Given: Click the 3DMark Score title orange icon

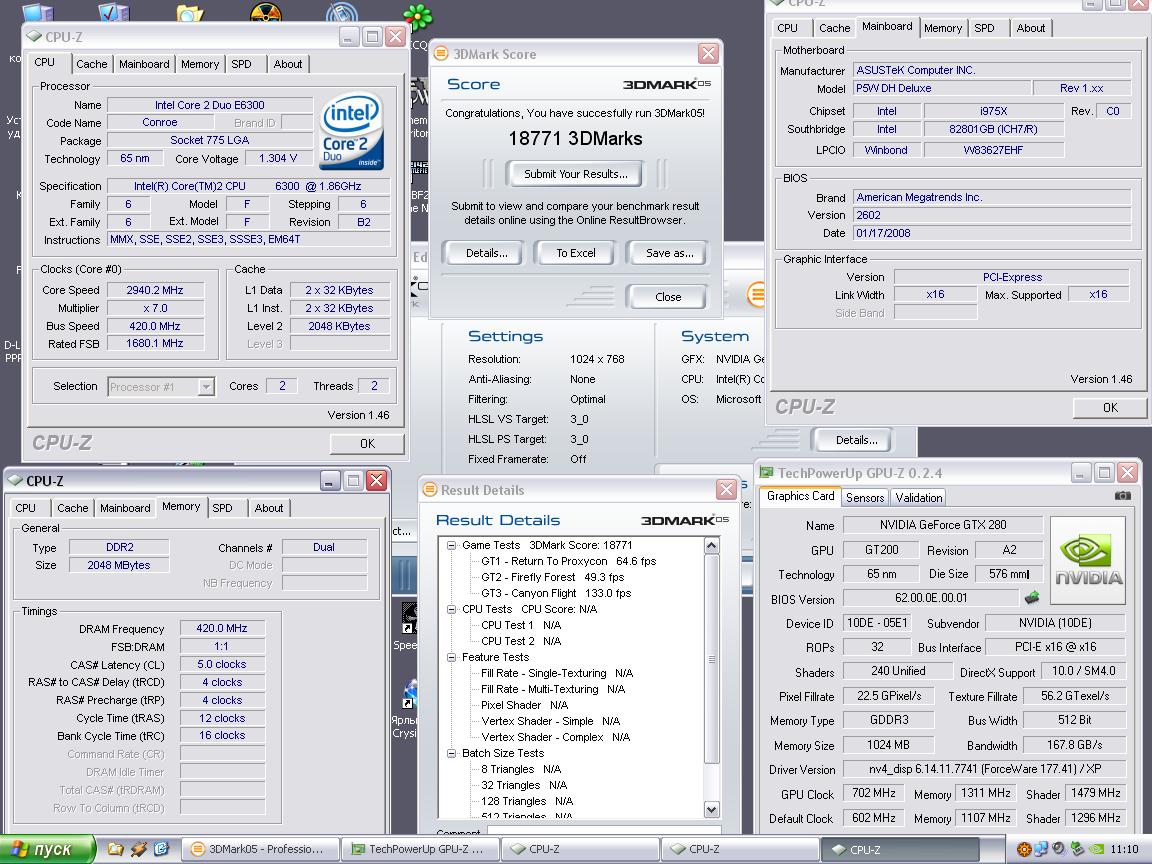Looking at the screenshot, I should coord(441,54).
